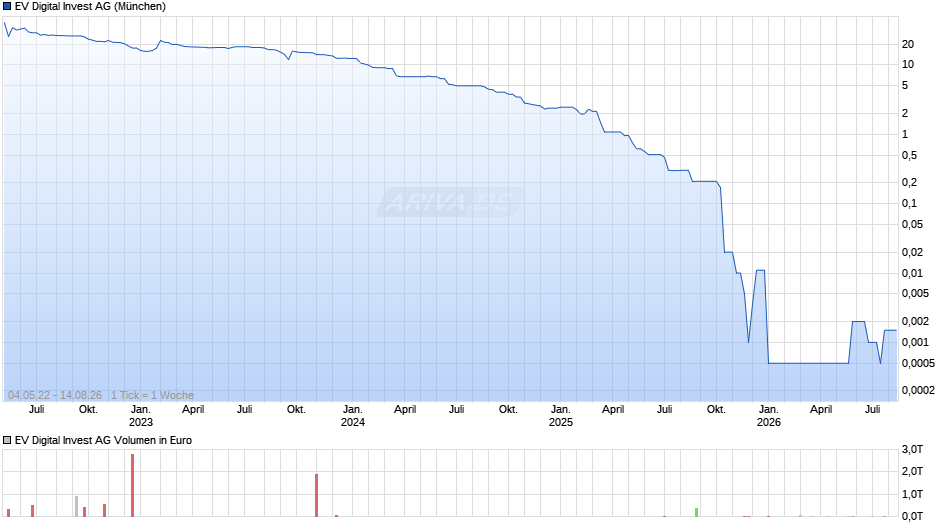Click the green volume bar in 2025

click(697, 512)
